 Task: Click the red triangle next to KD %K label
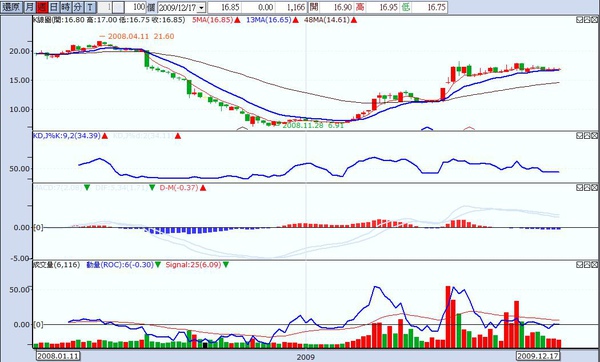(105, 136)
